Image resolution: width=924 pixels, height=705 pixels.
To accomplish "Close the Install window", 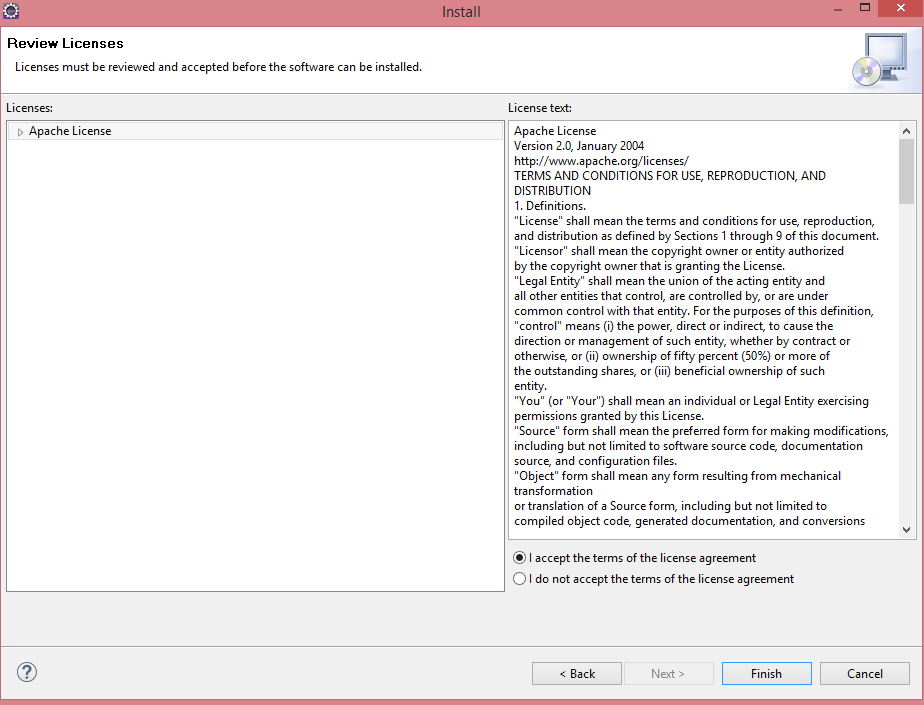I will click(900, 8).
